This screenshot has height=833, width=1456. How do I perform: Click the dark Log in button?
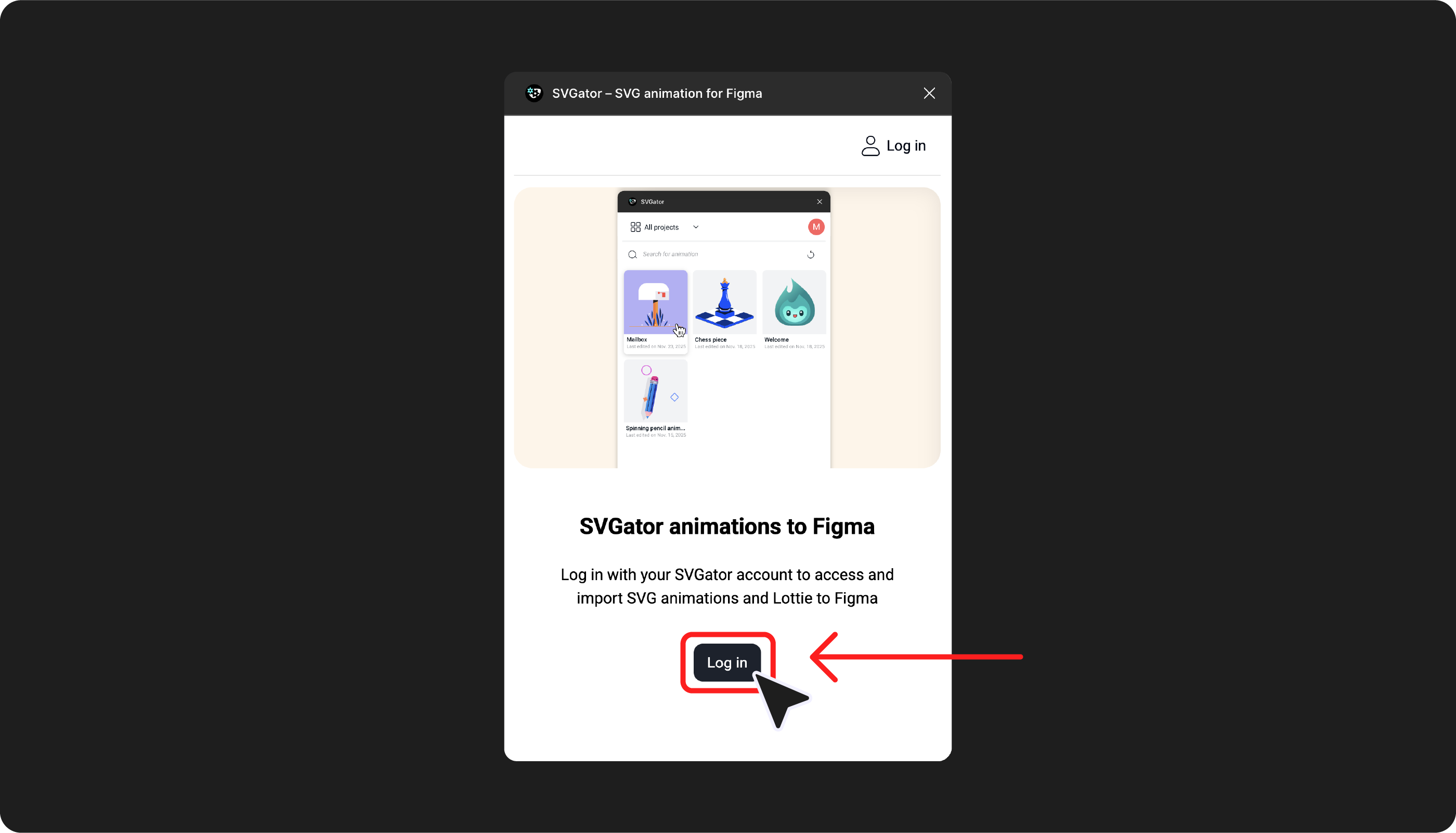coord(726,662)
